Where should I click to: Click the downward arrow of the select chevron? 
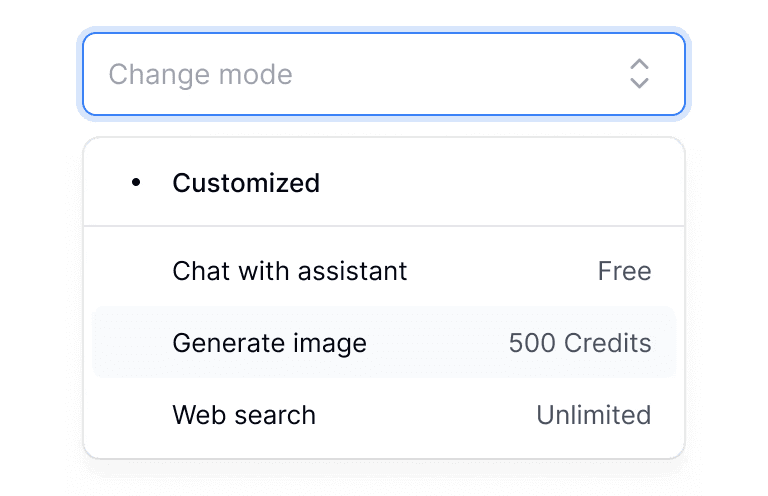point(639,83)
